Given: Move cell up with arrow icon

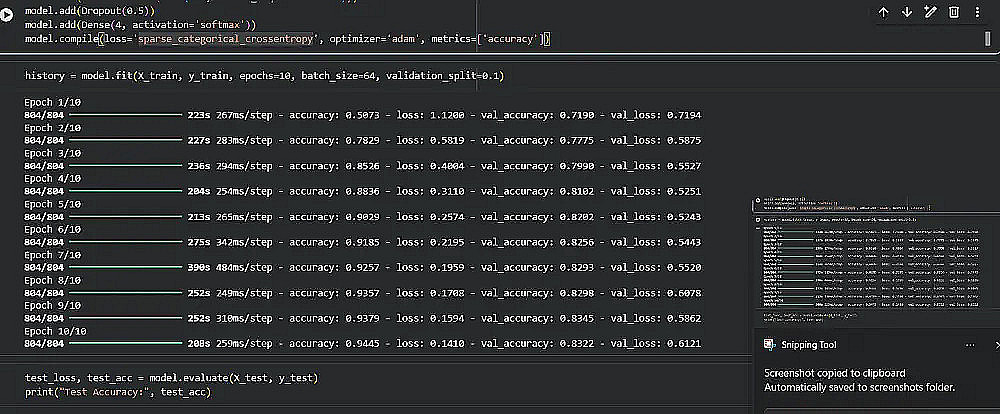Looking at the screenshot, I should pyautogui.click(x=883, y=12).
